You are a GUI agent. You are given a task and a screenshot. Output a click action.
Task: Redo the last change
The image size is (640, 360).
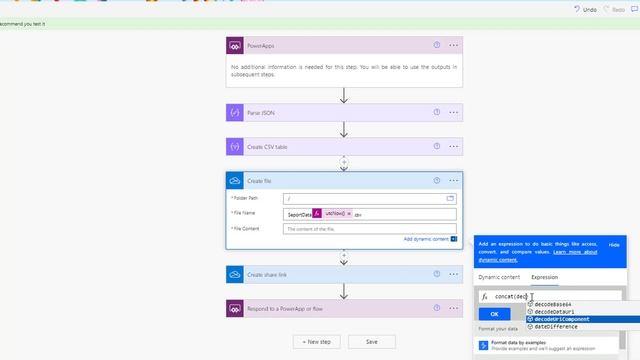tap(614, 9)
